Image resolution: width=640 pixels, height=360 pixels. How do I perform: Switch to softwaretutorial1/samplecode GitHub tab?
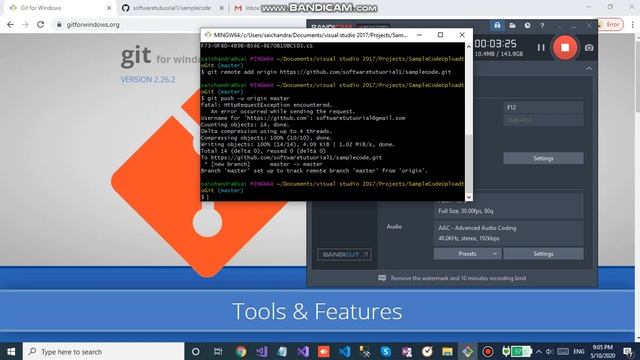pyautogui.click(x=172, y=8)
